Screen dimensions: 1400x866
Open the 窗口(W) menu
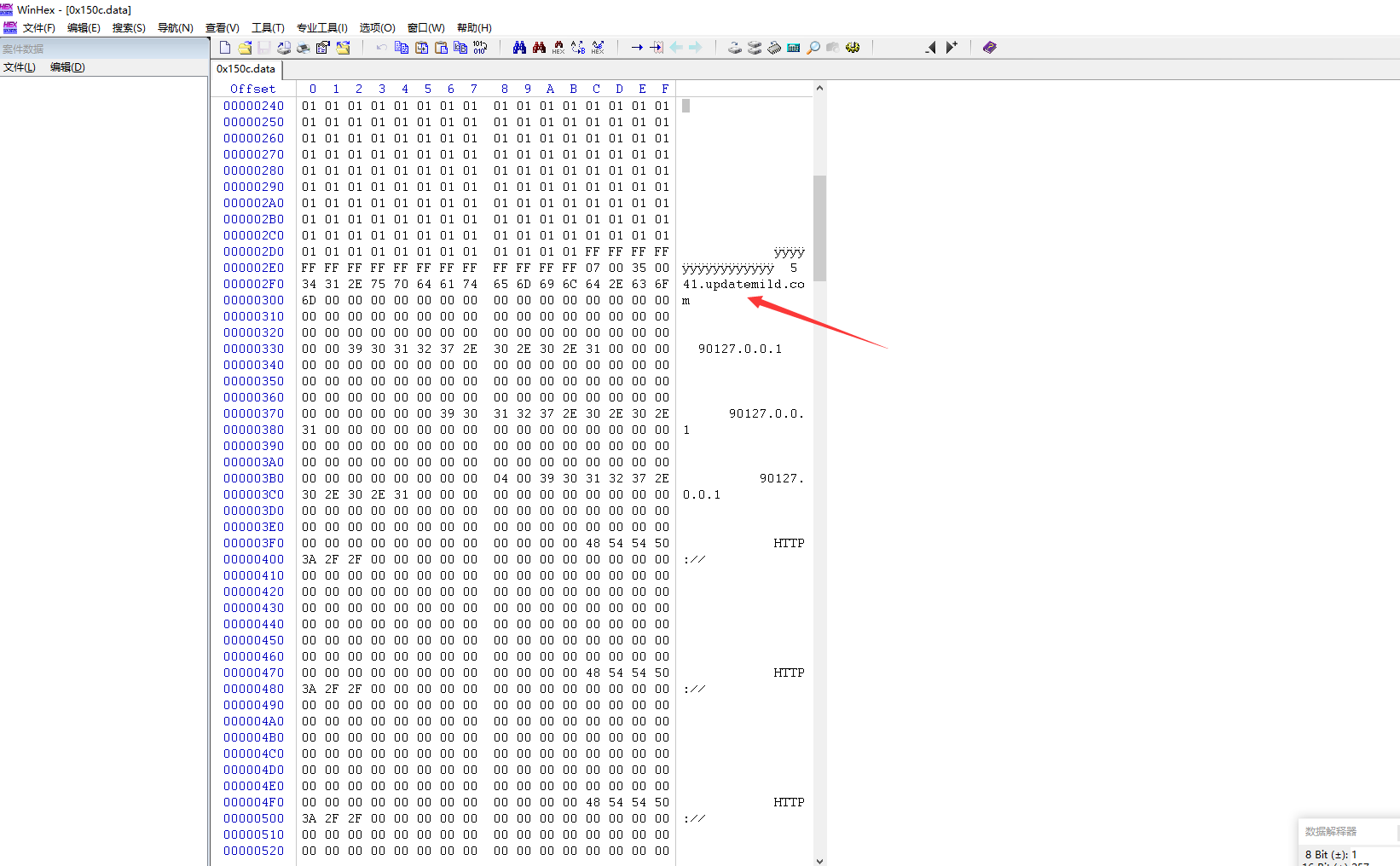click(426, 28)
